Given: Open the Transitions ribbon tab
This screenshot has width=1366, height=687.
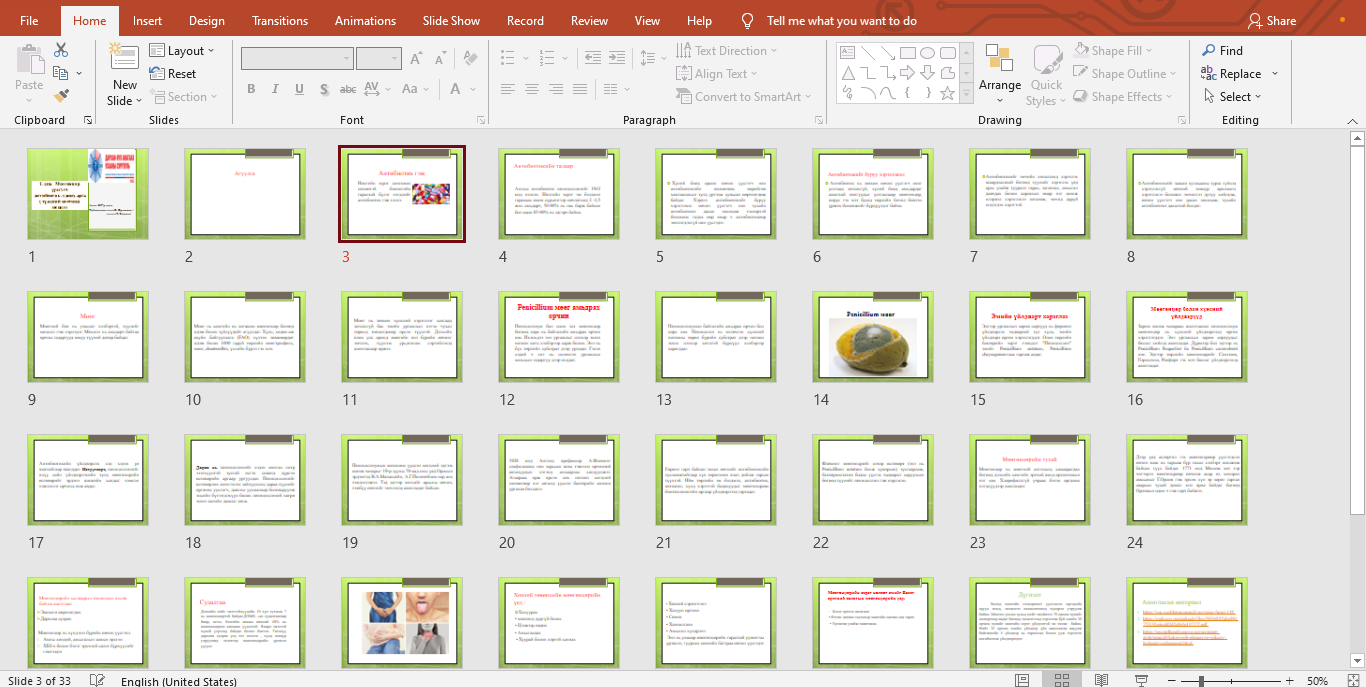Looking at the screenshot, I should (280, 20).
